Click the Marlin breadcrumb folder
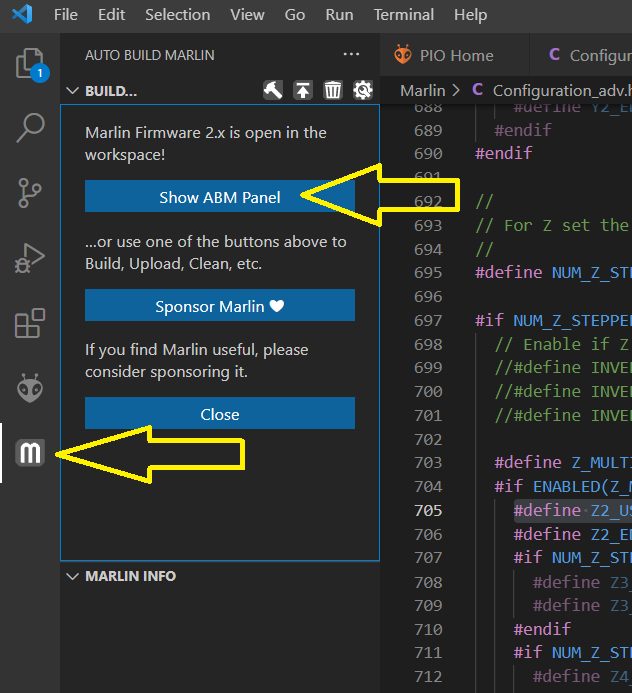This screenshot has width=632, height=693. pos(423,91)
